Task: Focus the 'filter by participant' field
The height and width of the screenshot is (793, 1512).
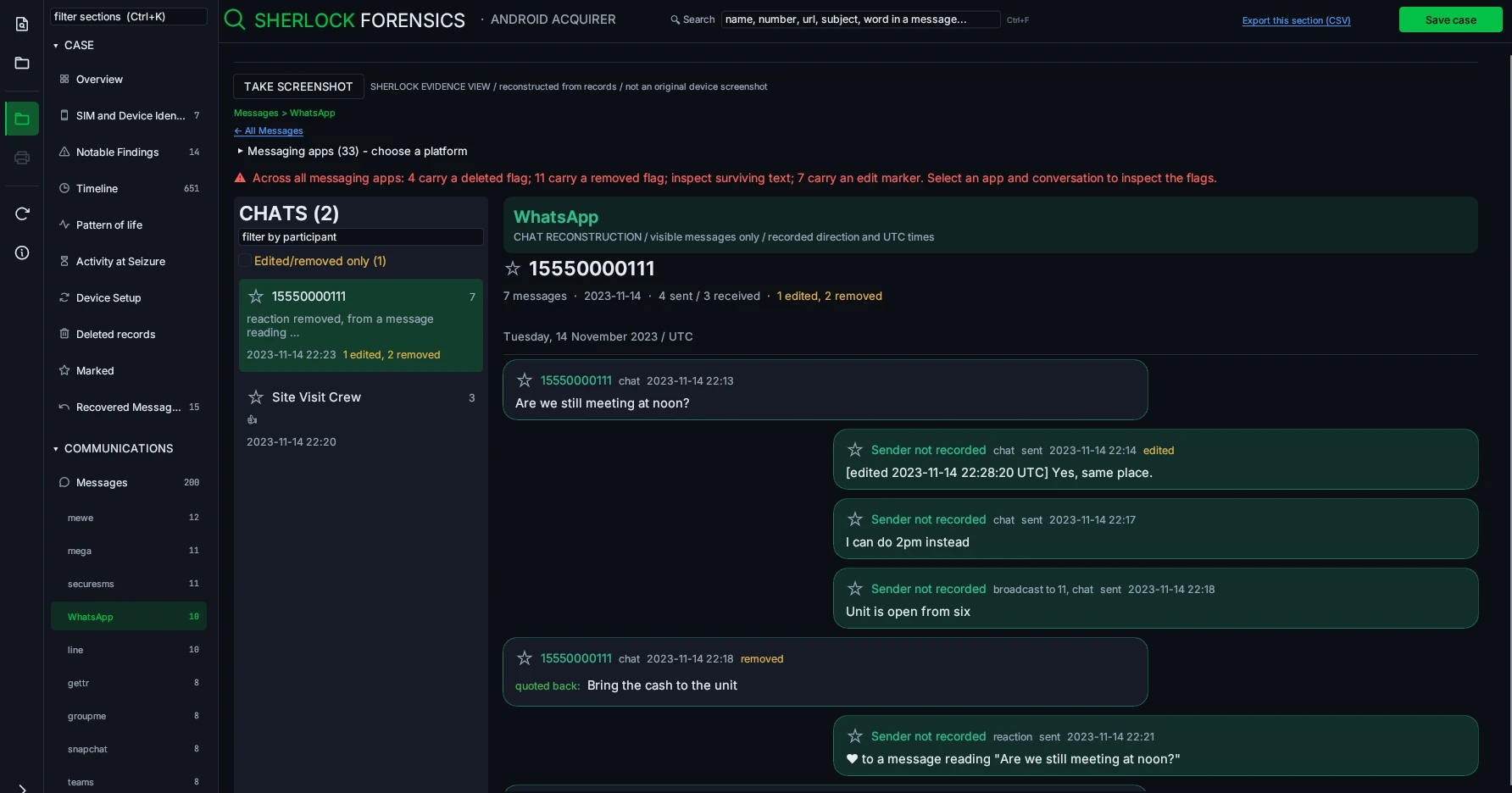Action: (361, 237)
